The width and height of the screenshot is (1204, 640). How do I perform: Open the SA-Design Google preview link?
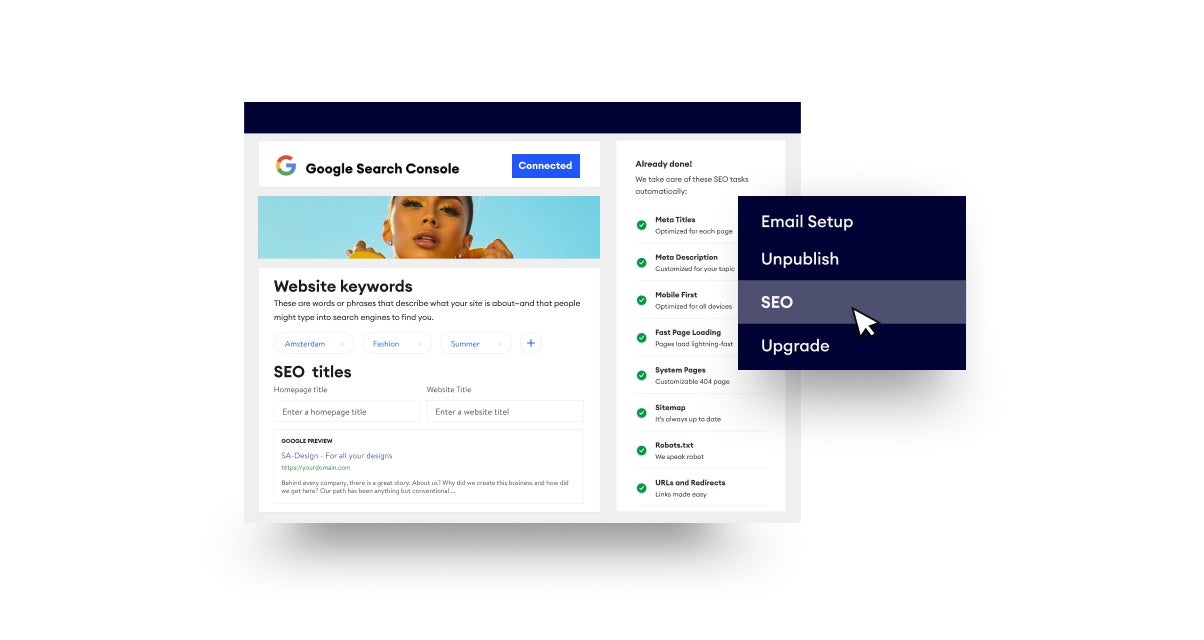pyautogui.click(x=337, y=455)
